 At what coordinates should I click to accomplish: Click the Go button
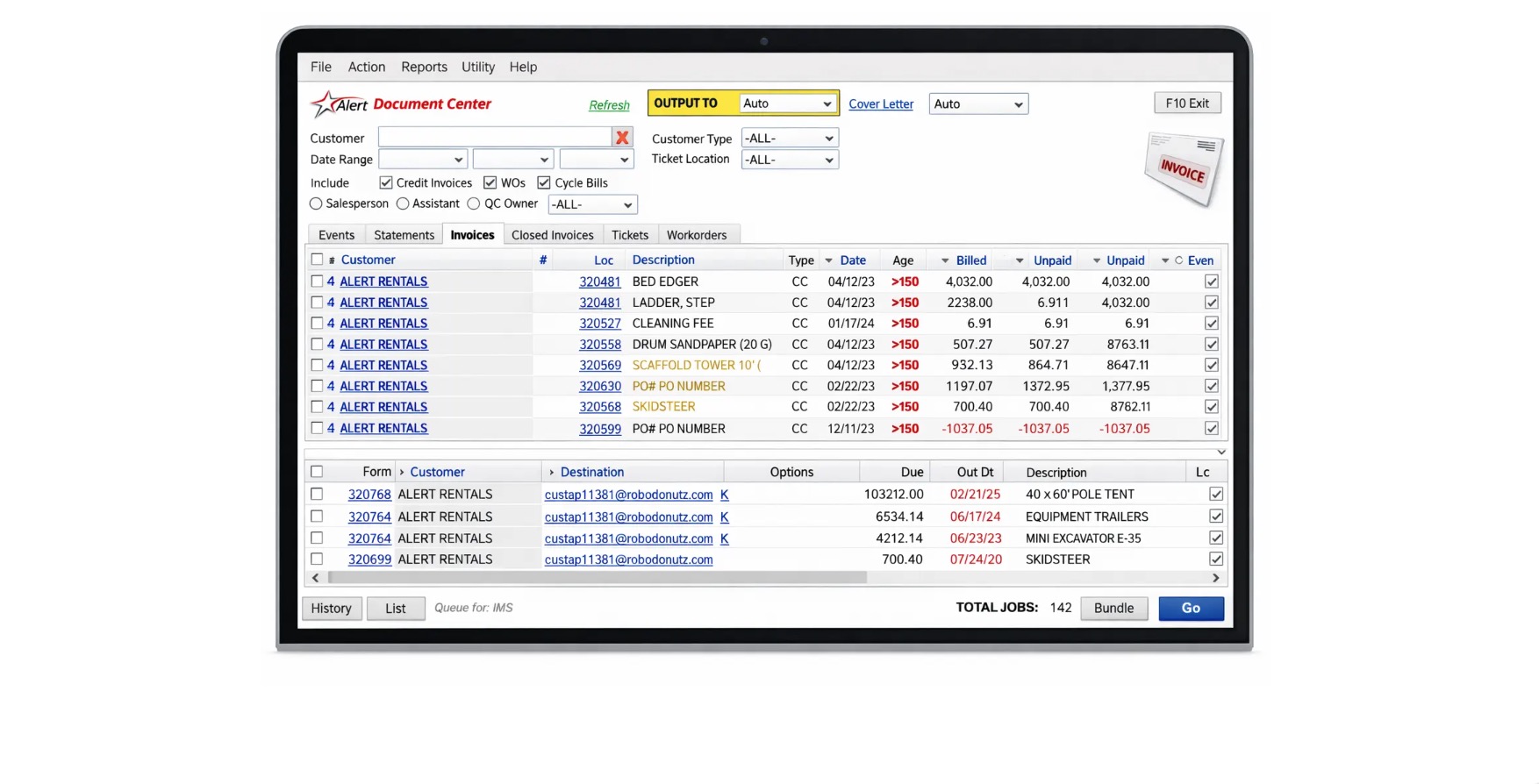pyautogui.click(x=1191, y=609)
